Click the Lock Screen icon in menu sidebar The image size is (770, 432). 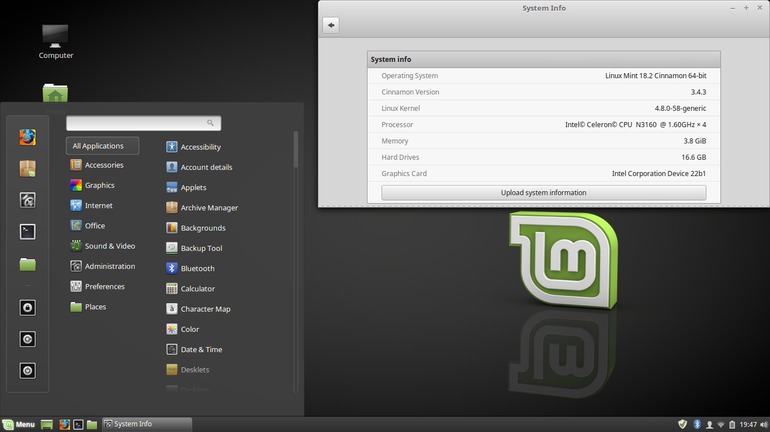tap(28, 308)
